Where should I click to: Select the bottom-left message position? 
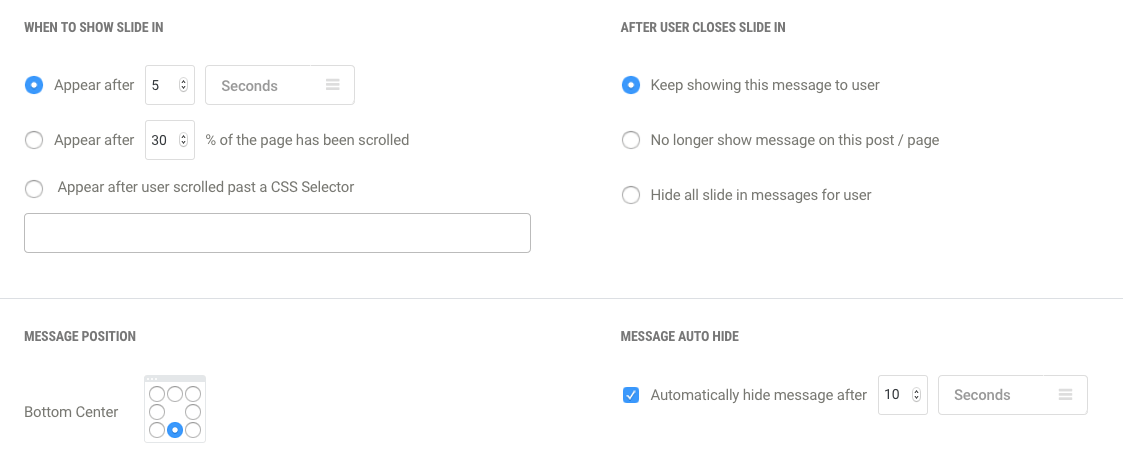coord(157,430)
